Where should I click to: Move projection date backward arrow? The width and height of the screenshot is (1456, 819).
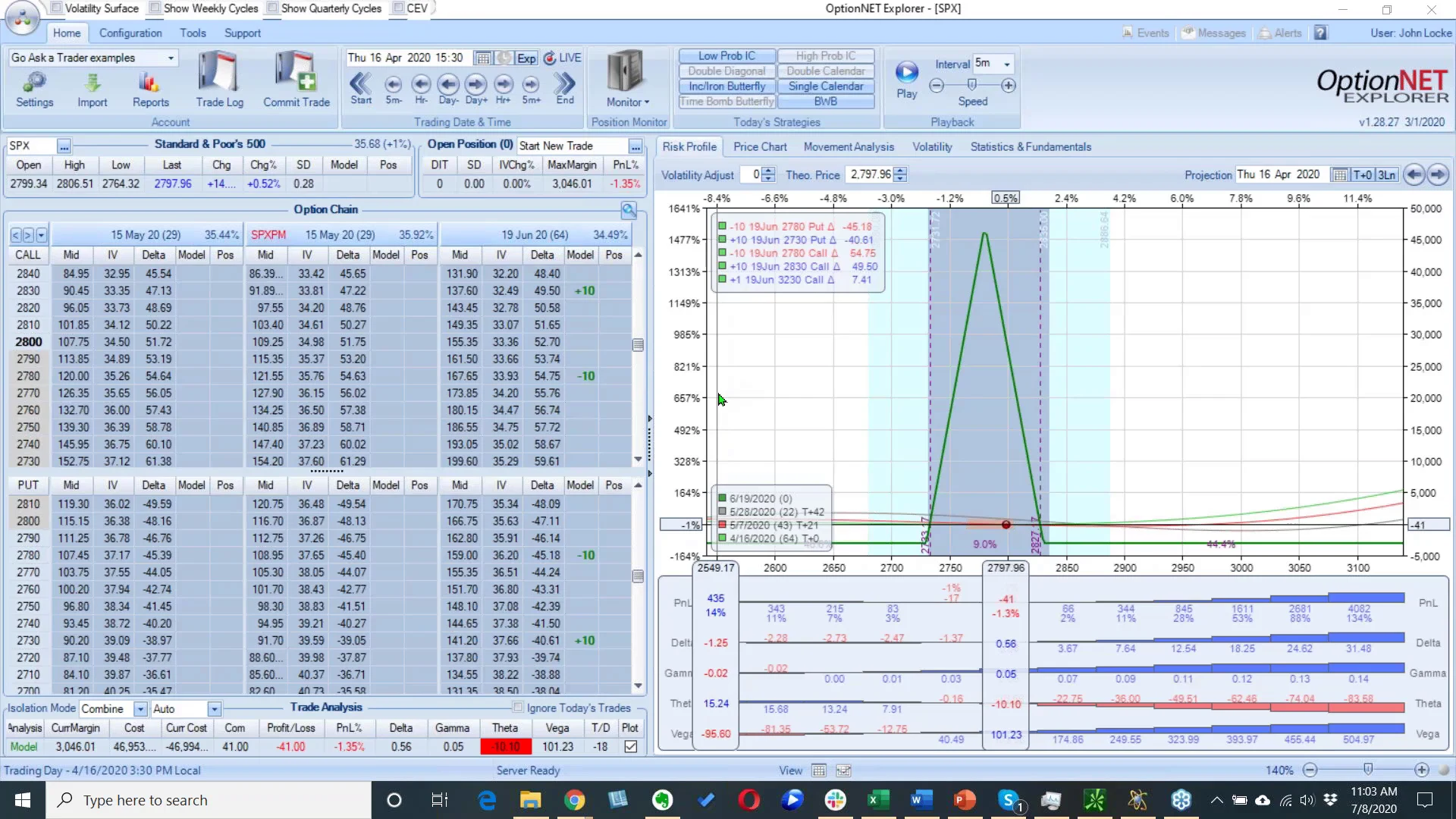coord(1414,175)
